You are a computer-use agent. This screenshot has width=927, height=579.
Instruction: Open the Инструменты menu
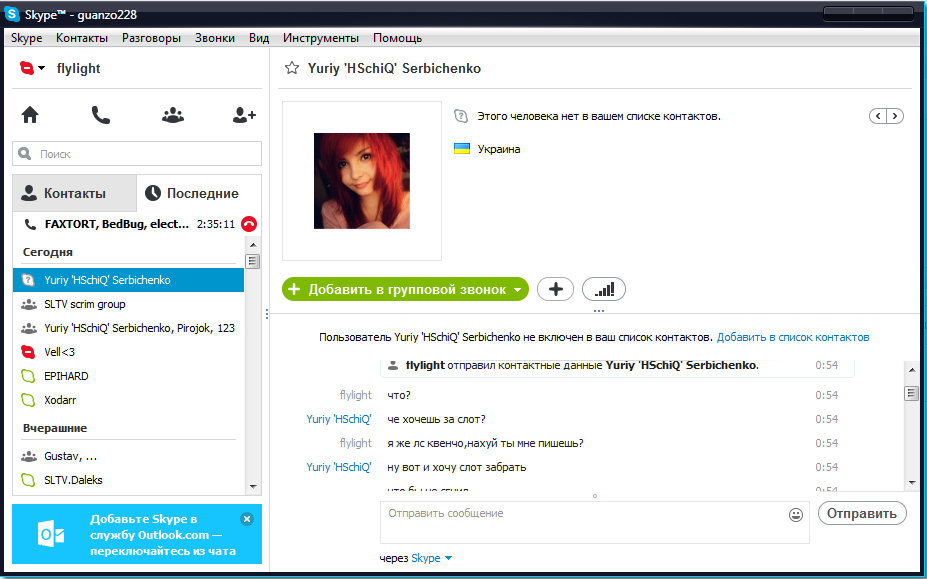(320, 38)
